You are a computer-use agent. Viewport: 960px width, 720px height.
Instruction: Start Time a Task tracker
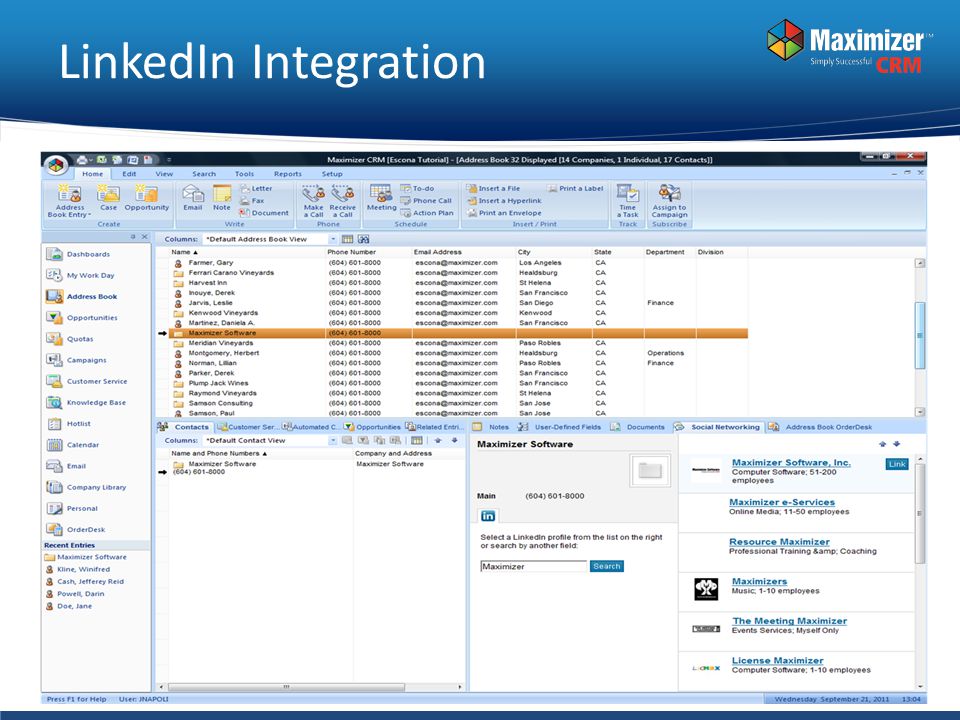coord(628,201)
